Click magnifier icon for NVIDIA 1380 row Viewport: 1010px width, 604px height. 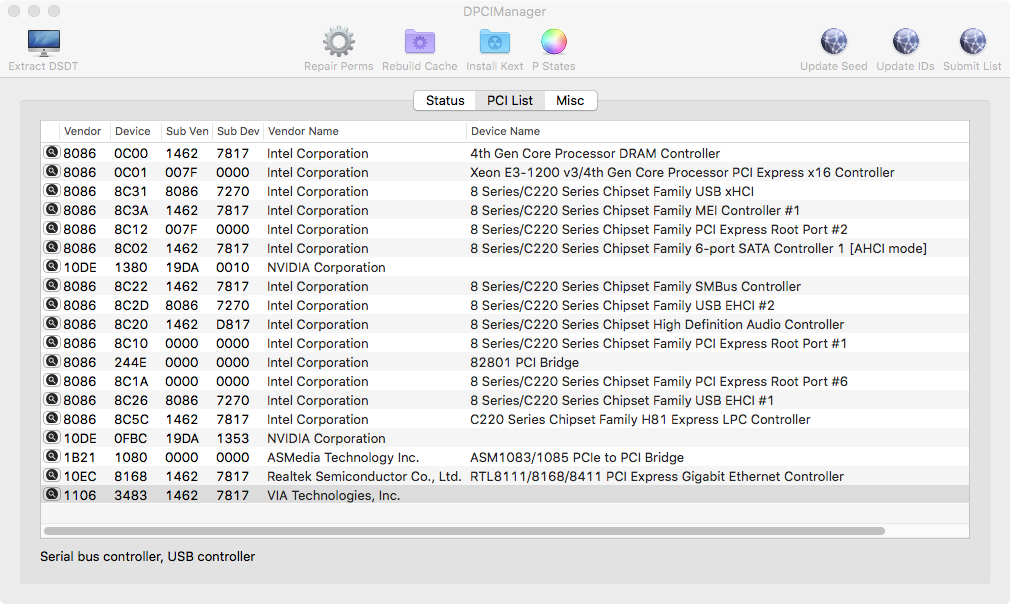[x=51, y=267]
